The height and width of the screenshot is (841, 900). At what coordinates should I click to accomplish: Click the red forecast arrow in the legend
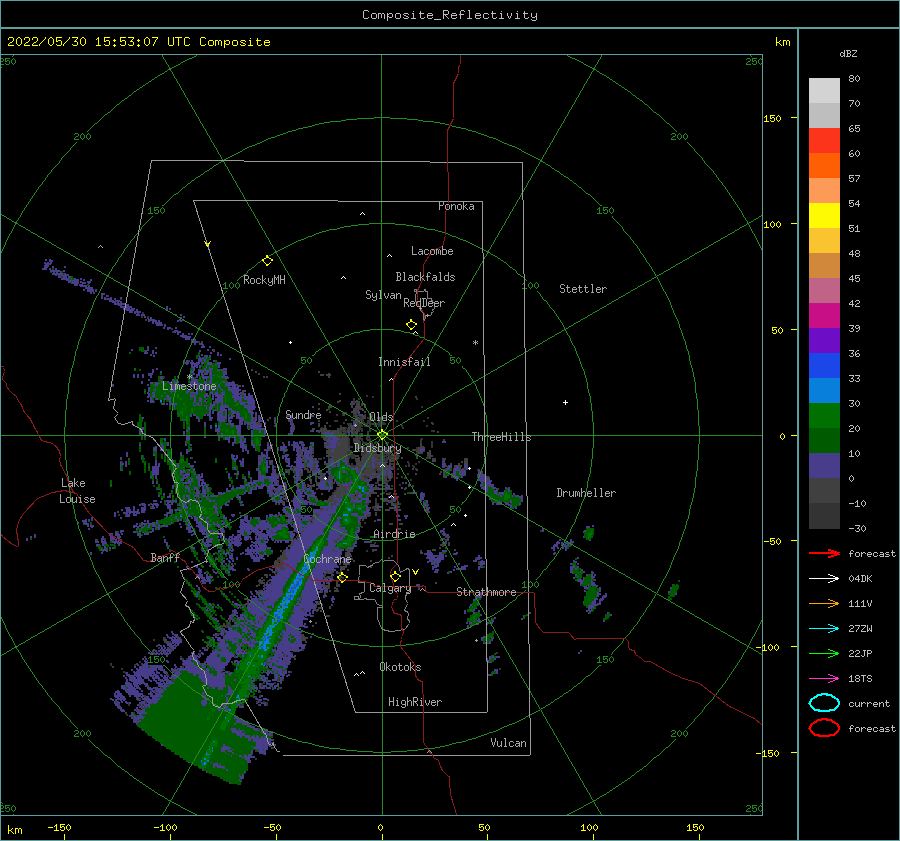(824, 553)
